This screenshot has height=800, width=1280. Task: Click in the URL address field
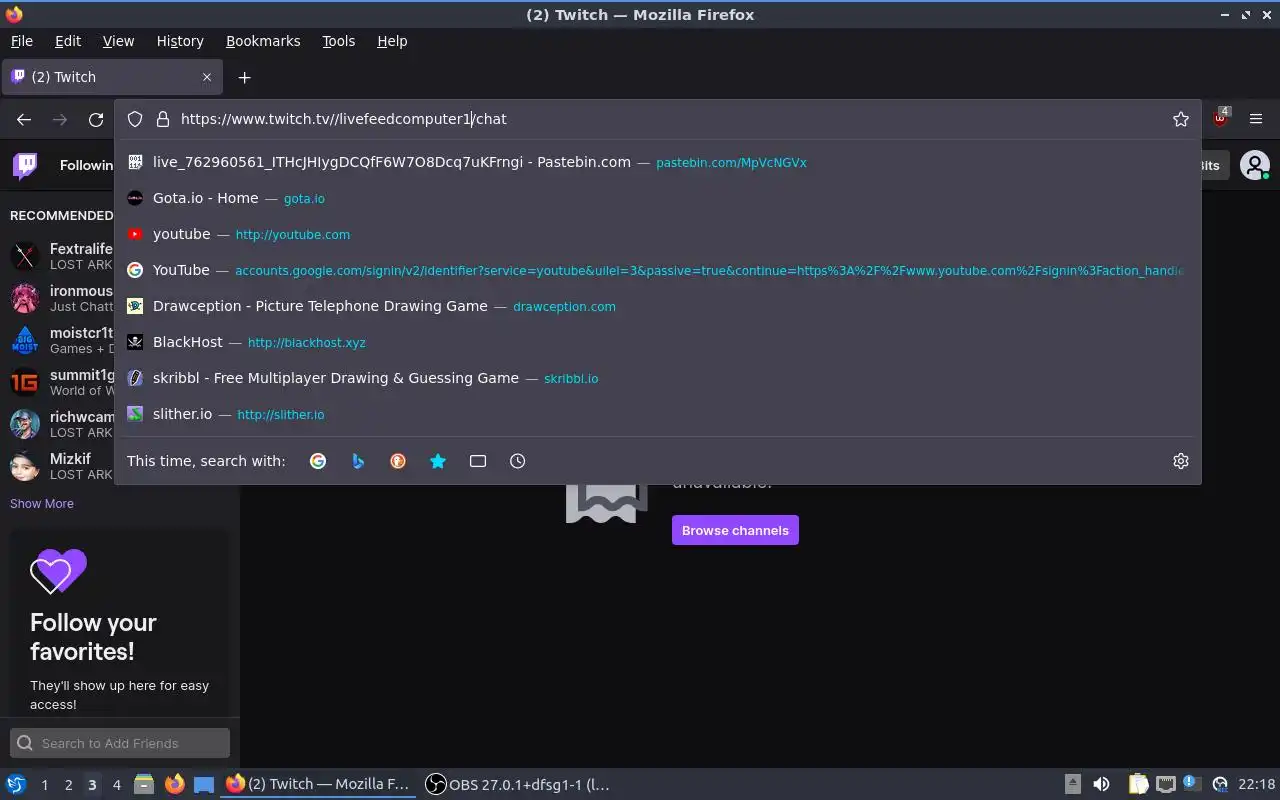(670, 119)
